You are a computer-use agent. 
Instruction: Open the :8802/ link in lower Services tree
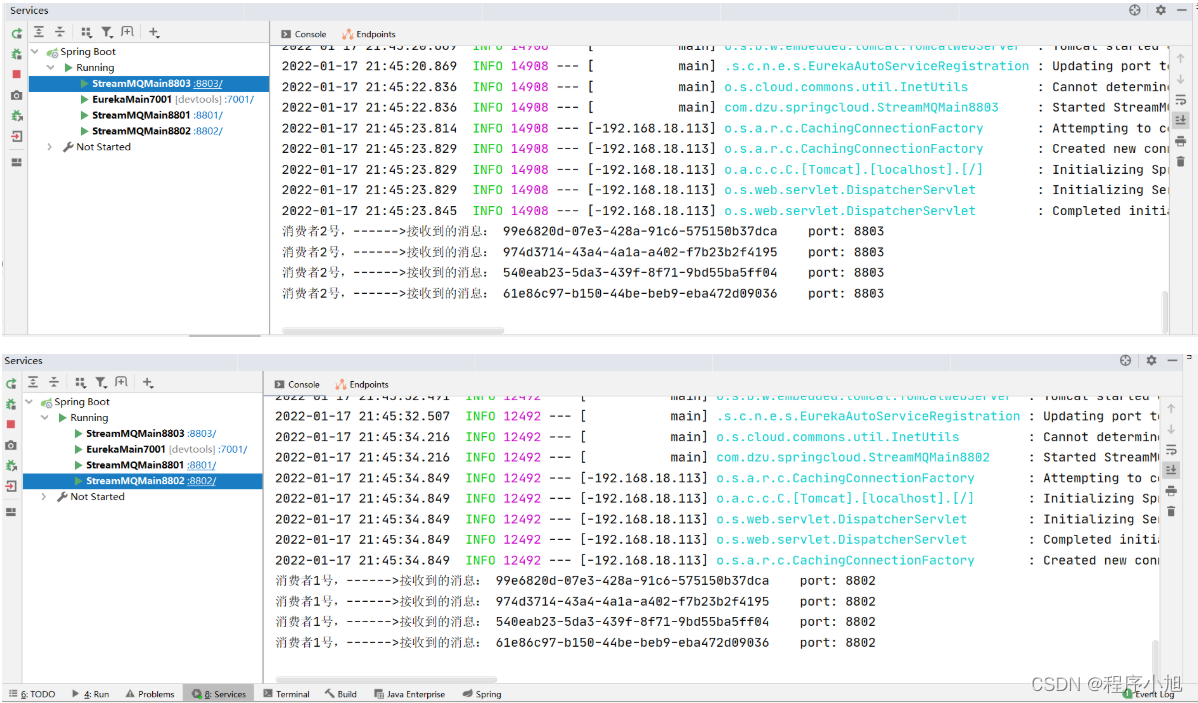click(202, 481)
